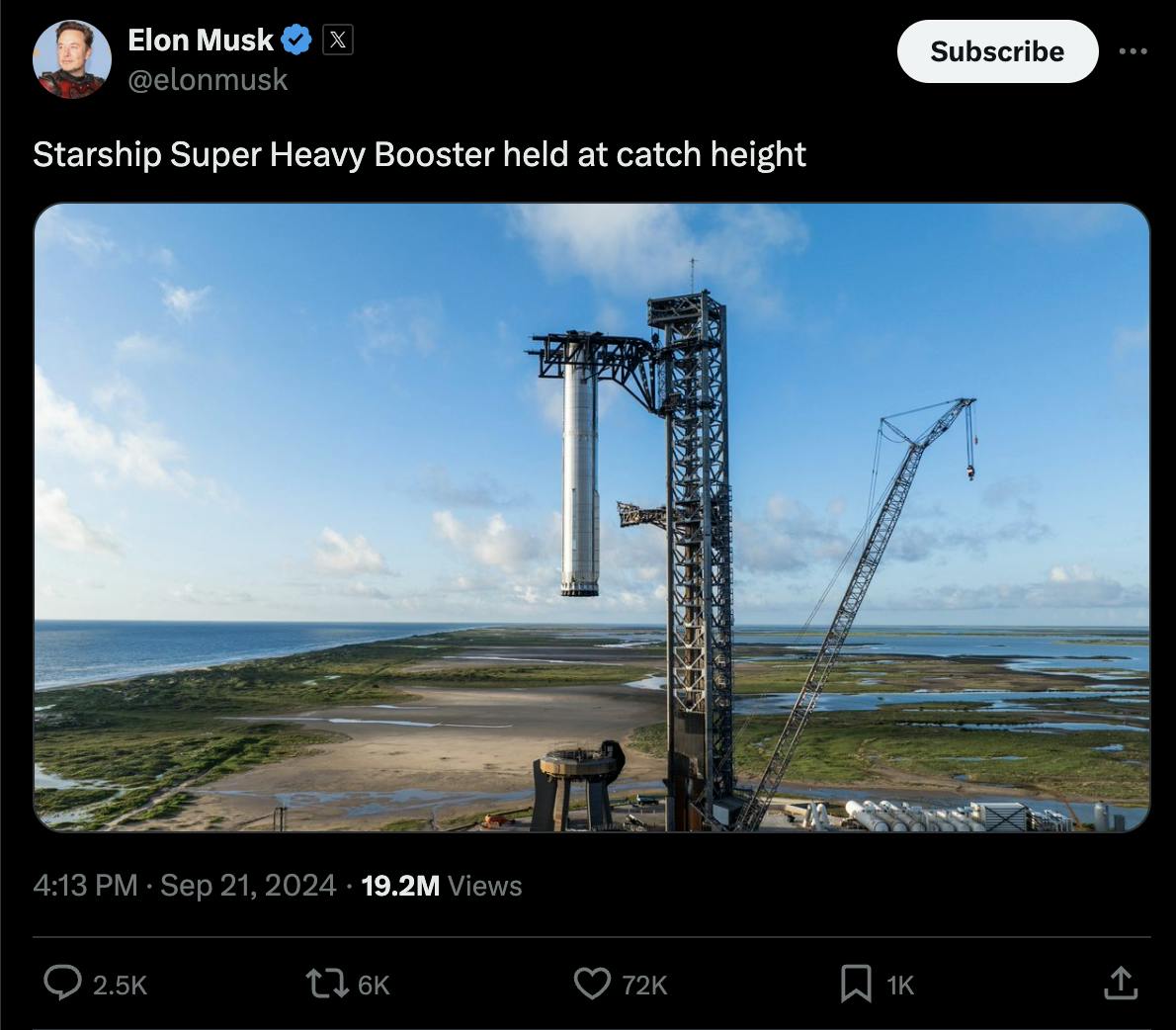Click the Subscribe button
This screenshot has width=1176, height=1030.
tap(997, 51)
